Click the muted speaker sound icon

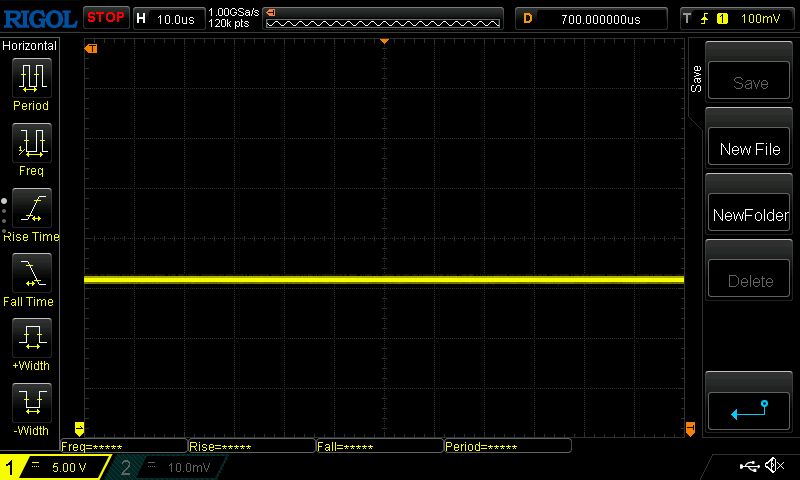click(774, 465)
